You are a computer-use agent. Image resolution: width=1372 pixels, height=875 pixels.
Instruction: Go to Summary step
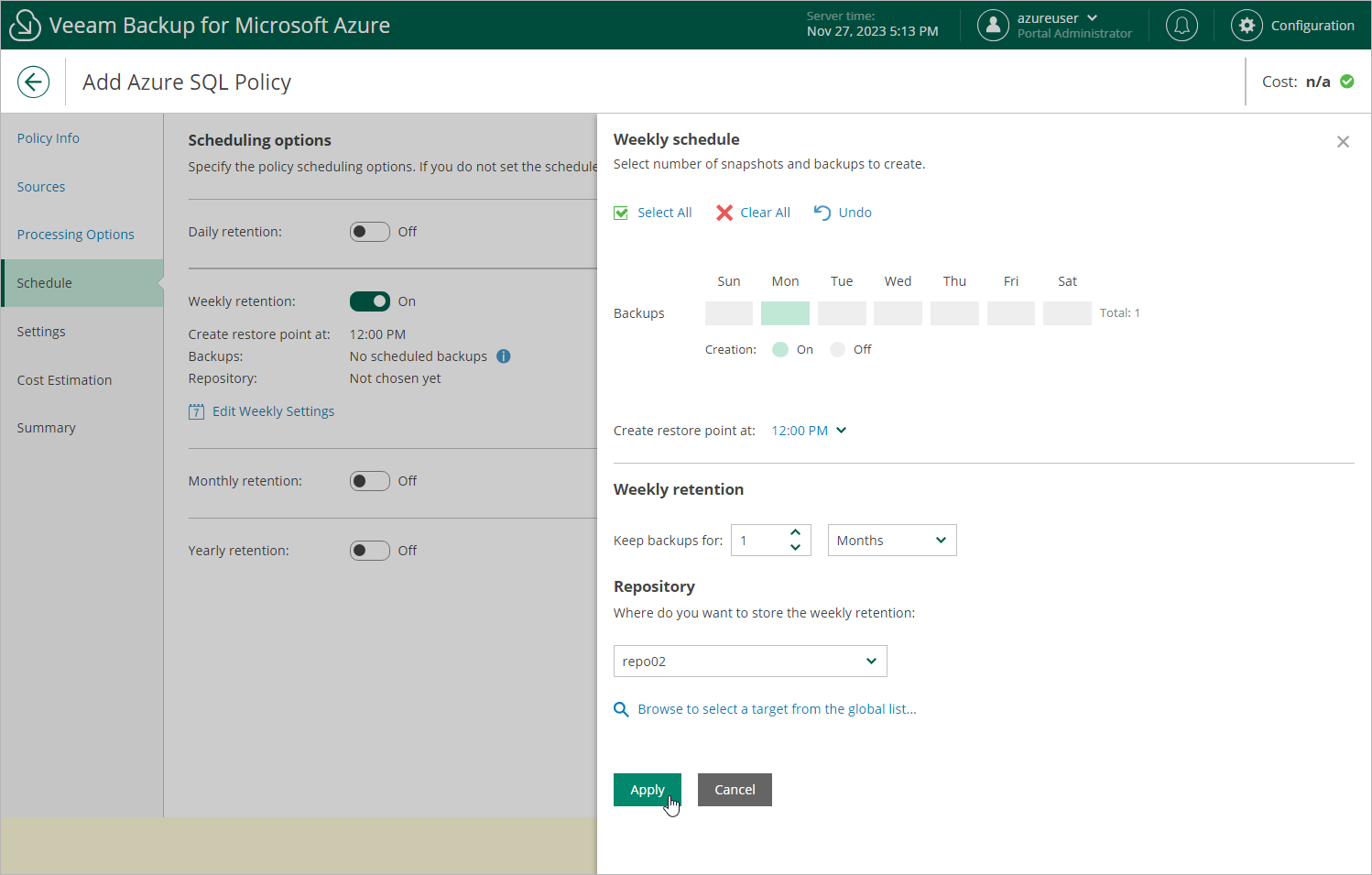coord(46,428)
